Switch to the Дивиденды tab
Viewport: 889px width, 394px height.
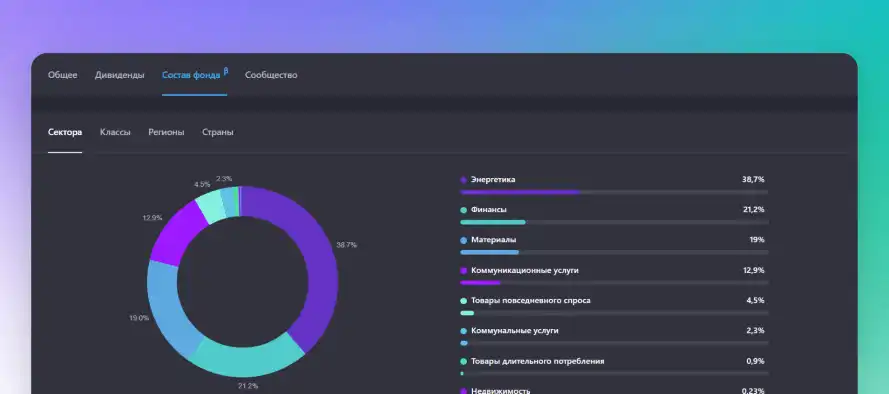pos(120,75)
